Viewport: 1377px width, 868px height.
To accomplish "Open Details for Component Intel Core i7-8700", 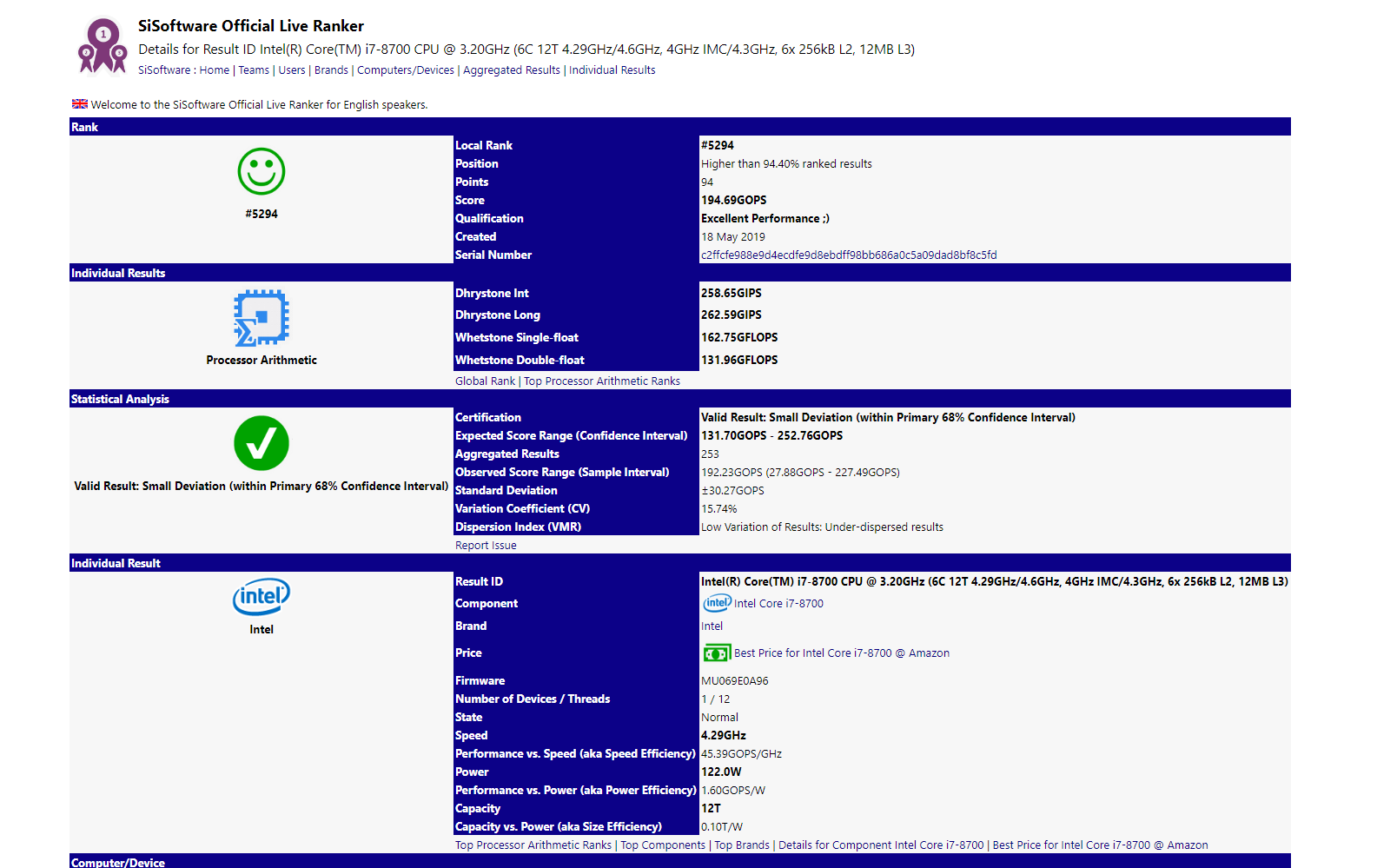I will pos(881,845).
